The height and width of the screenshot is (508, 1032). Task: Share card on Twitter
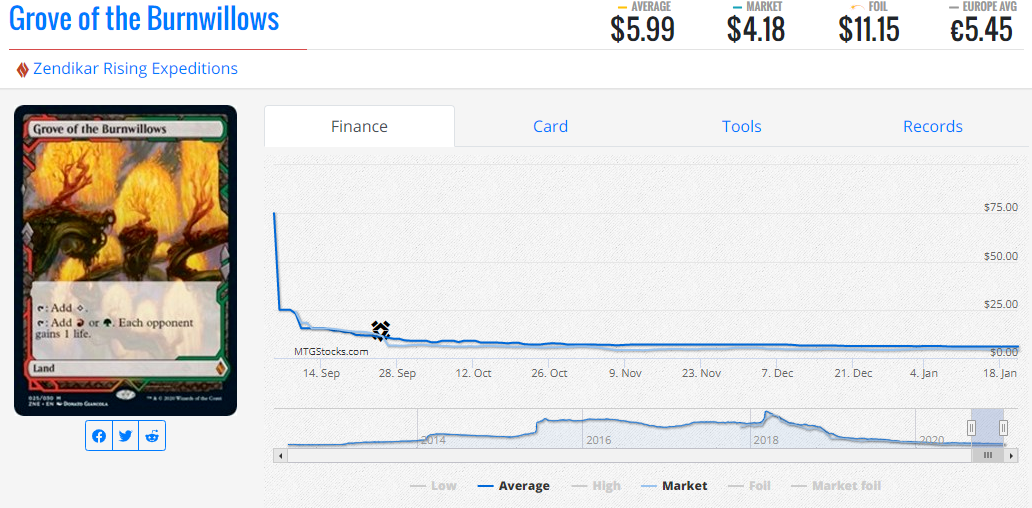[125, 436]
